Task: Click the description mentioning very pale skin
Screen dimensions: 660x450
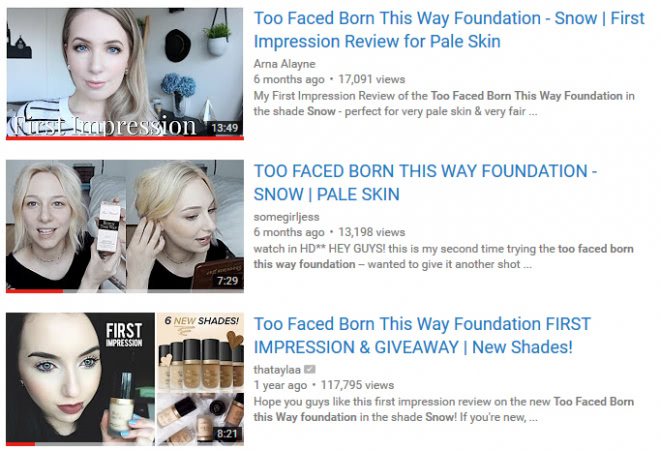Action: click(444, 104)
